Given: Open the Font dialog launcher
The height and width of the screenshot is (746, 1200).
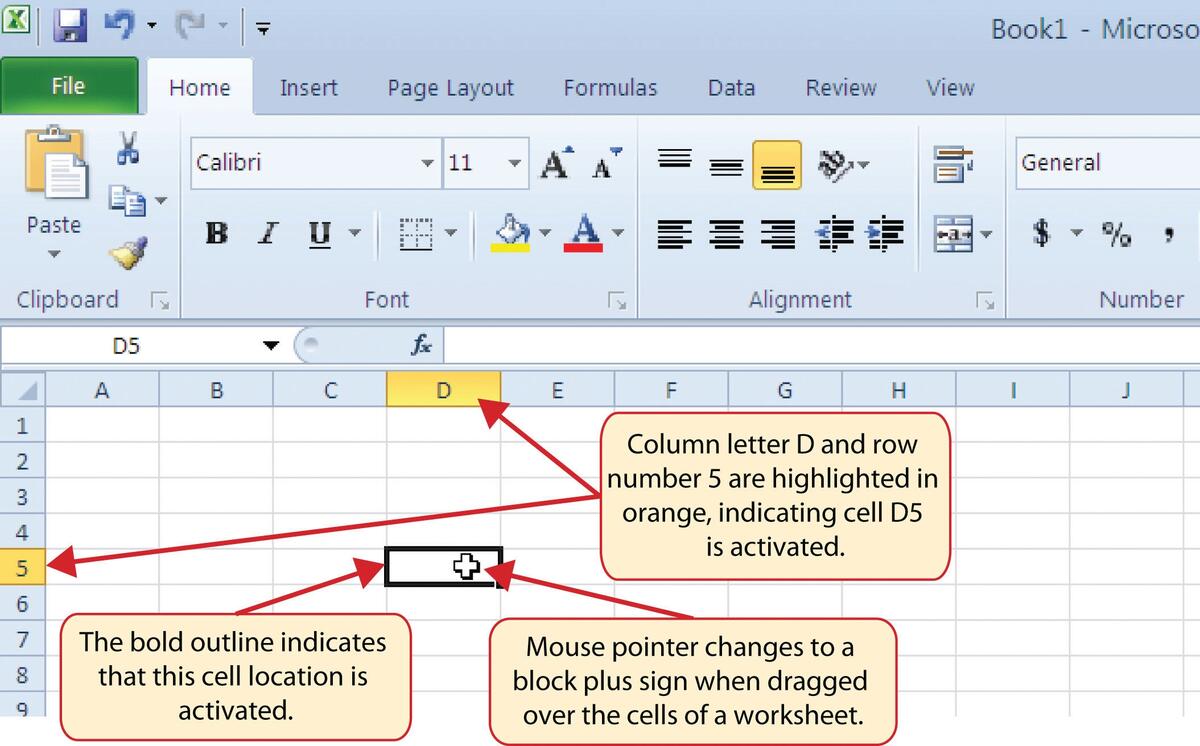Looking at the screenshot, I should (x=616, y=299).
